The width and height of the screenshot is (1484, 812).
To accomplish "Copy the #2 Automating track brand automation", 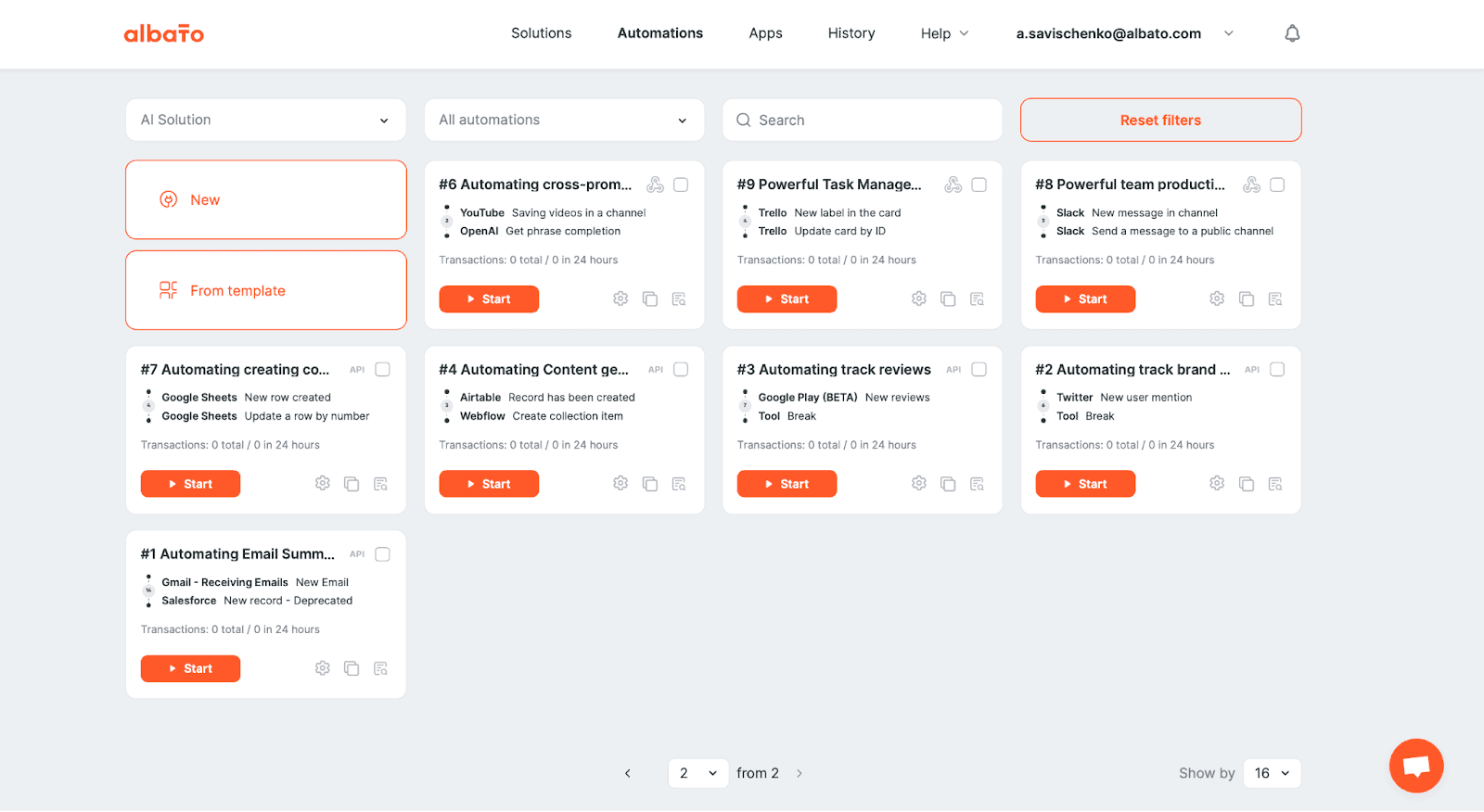I will 1247,483.
